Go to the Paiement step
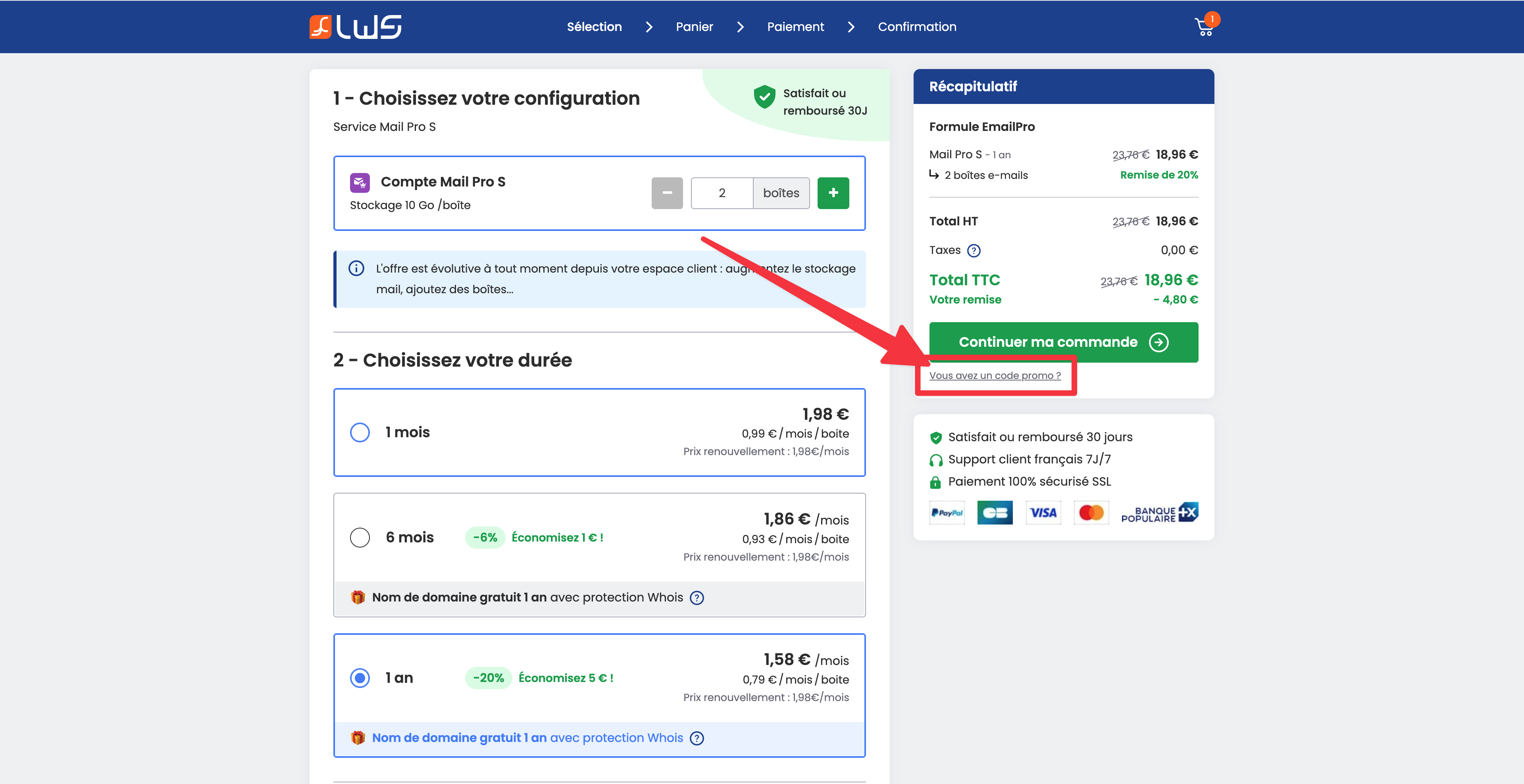Viewport: 1524px width, 784px height. point(795,27)
